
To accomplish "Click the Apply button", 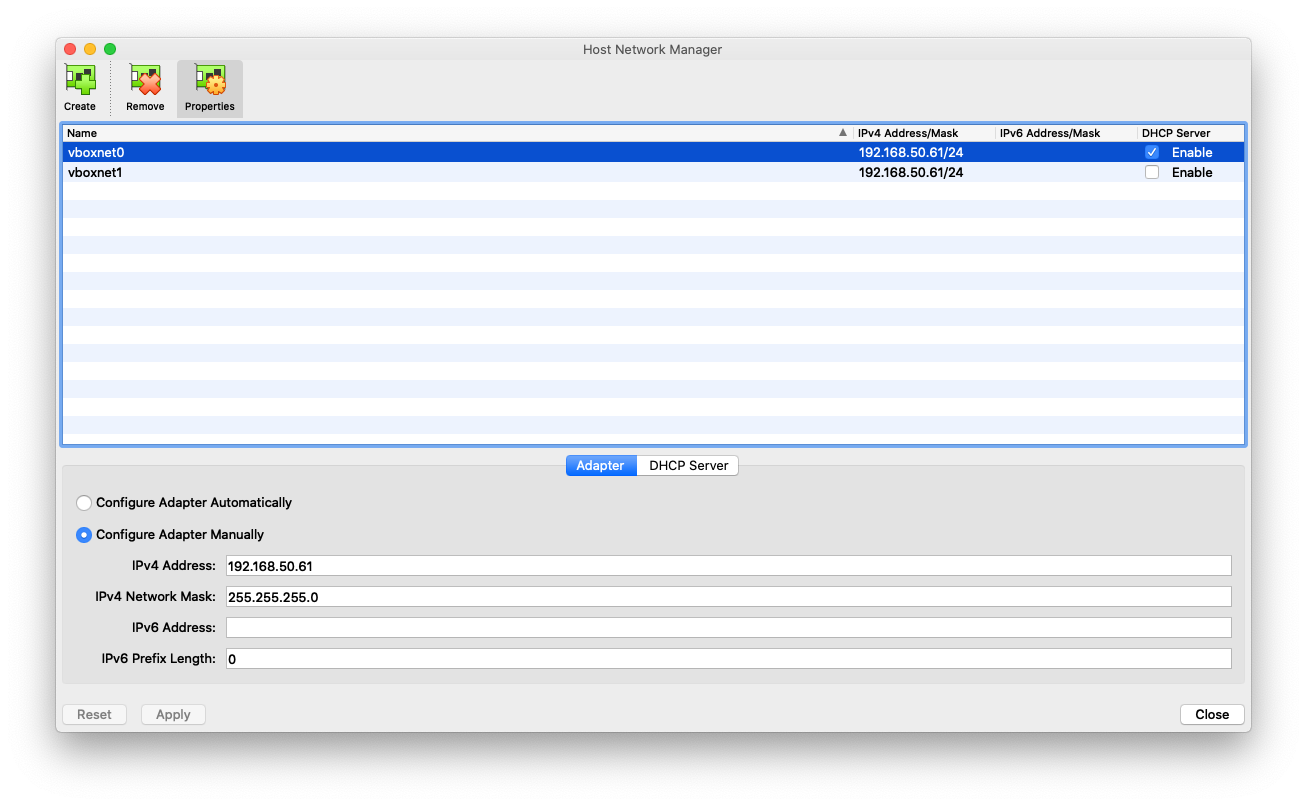I will pos(173,714).
